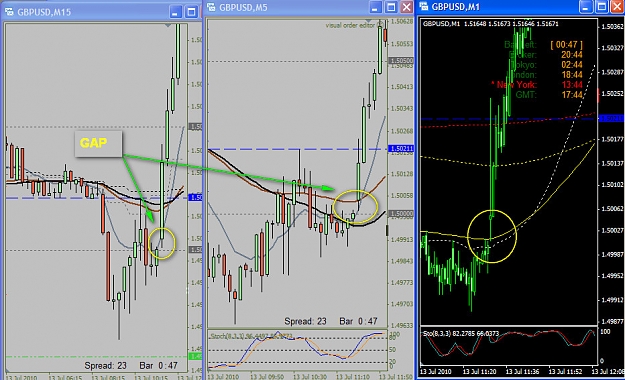Click 13 Jul 09:50 on M5 time axis
The width and height of the screenshot is (625, 380).
[267, 377]
